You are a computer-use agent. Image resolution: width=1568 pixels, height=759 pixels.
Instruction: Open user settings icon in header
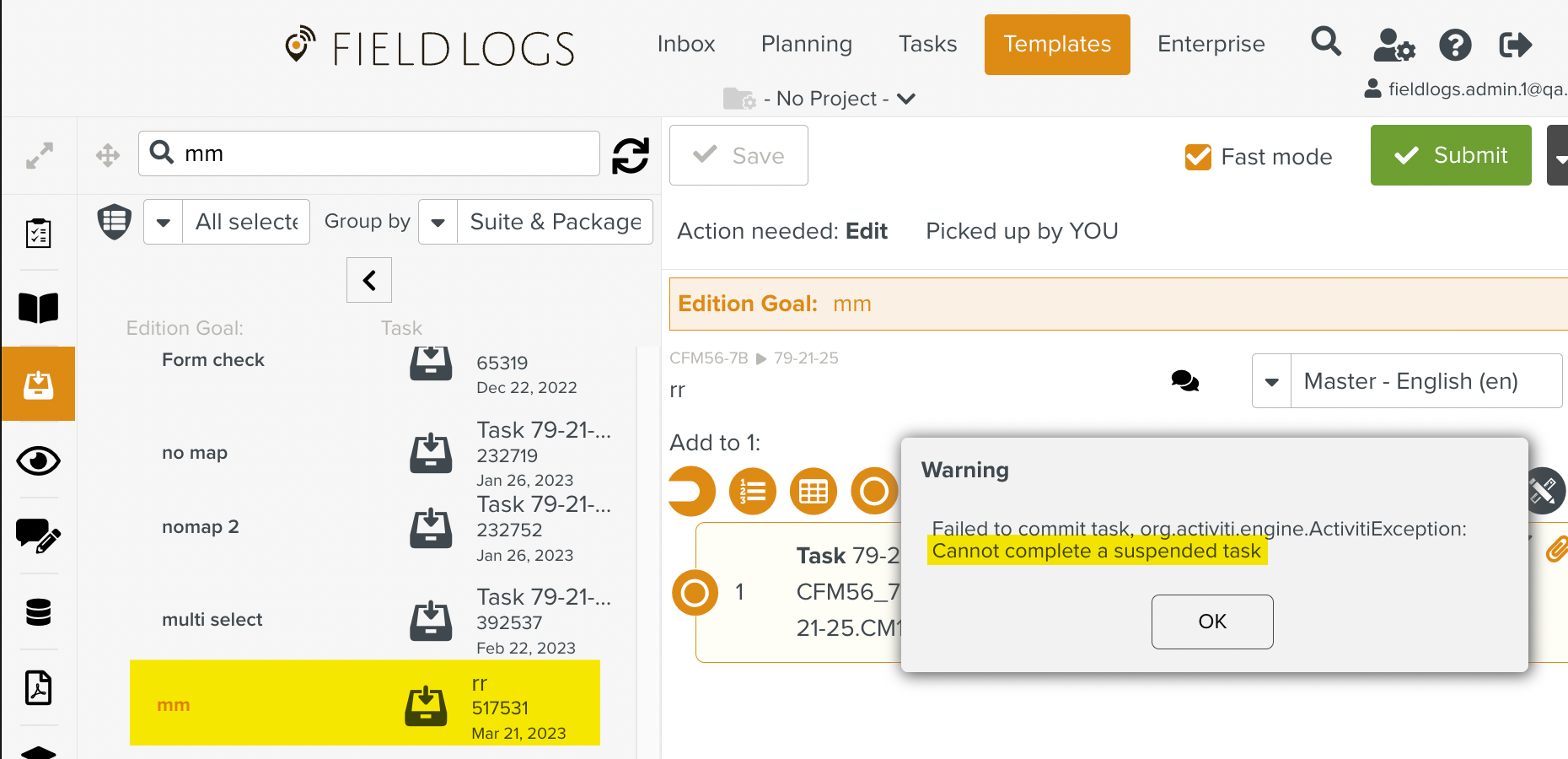(1393, 45)
